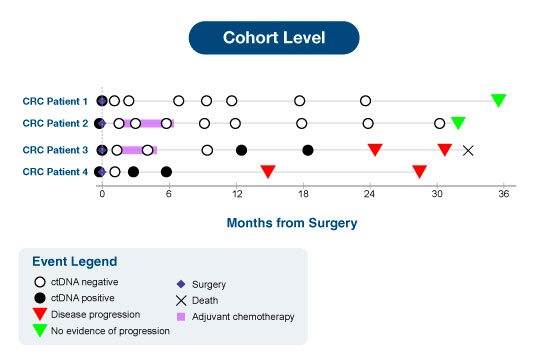
Task: Select green no-progression triangle for CRC Patient 2
Action: pyautogui.click(x=458, y=123)
